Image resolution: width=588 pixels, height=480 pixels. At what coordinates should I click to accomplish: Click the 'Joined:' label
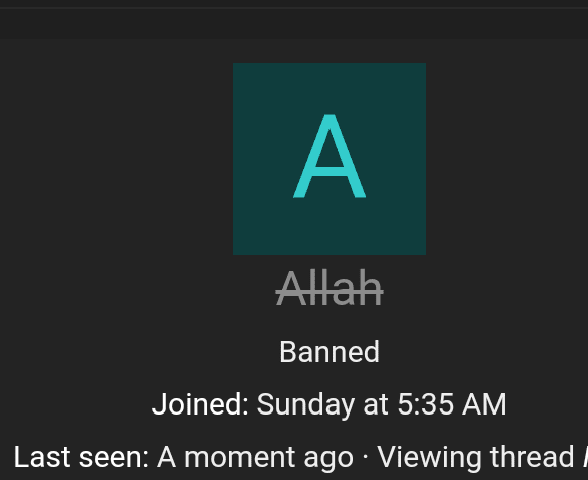(200, 404)
